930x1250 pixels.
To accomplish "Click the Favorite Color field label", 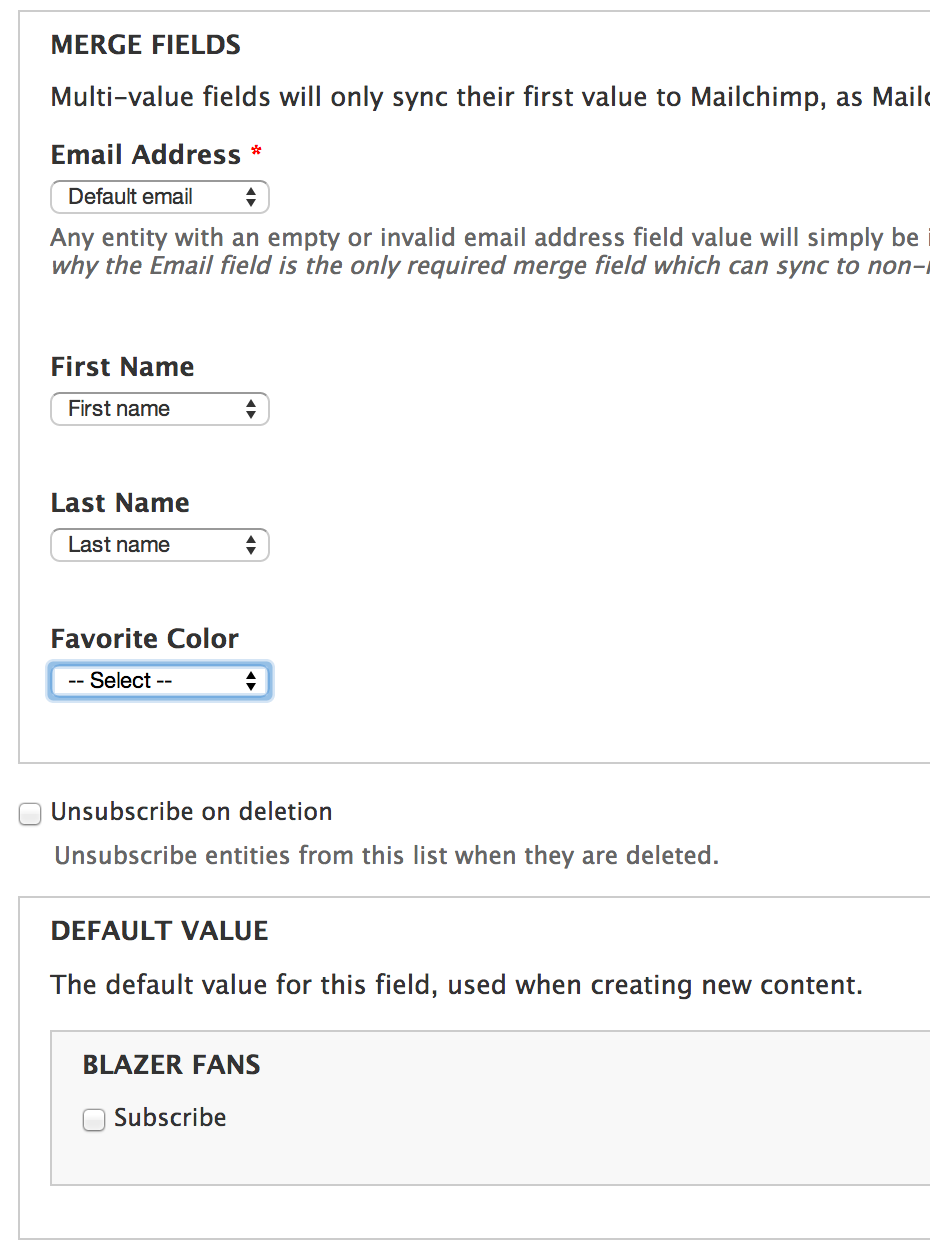I will click(144, 639).
